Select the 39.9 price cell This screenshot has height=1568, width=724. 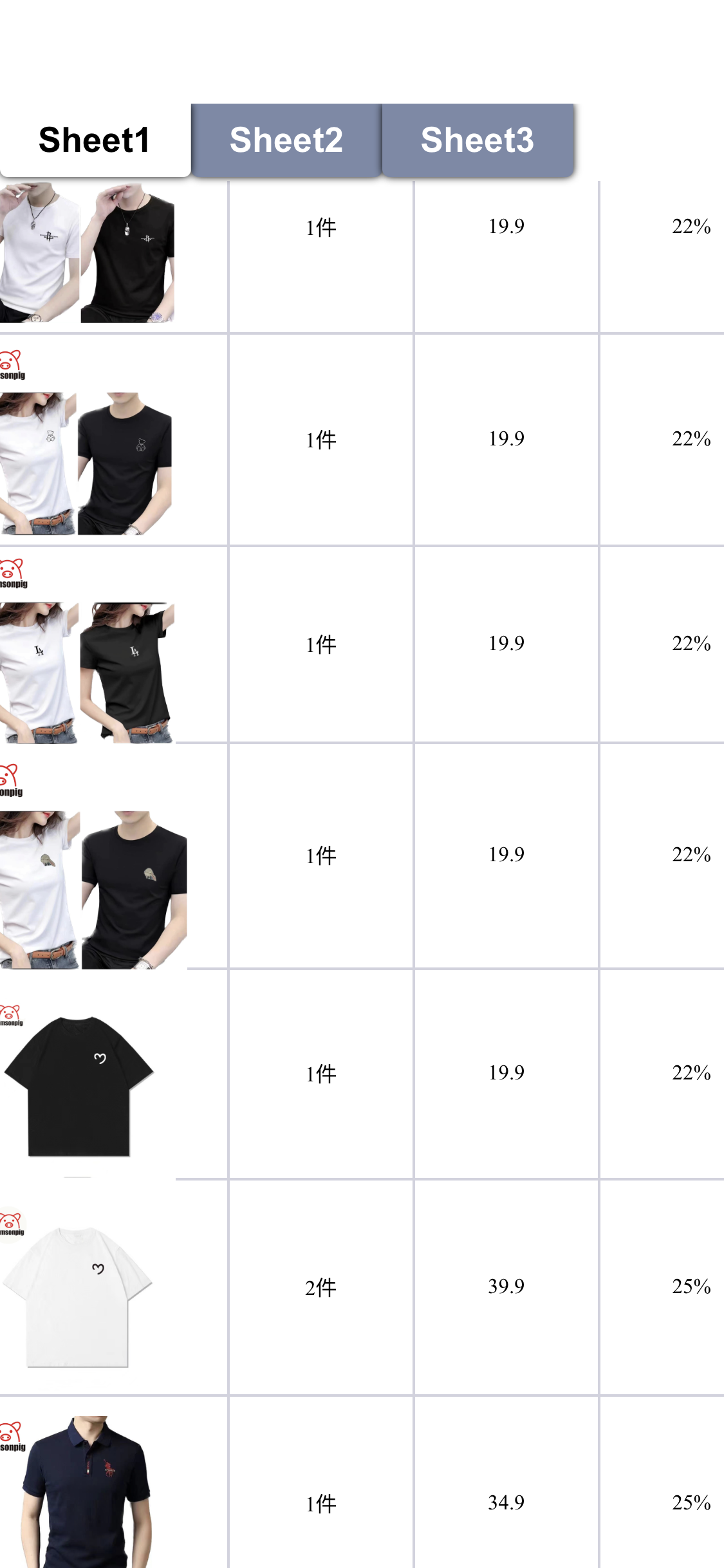pos(506,1287)
